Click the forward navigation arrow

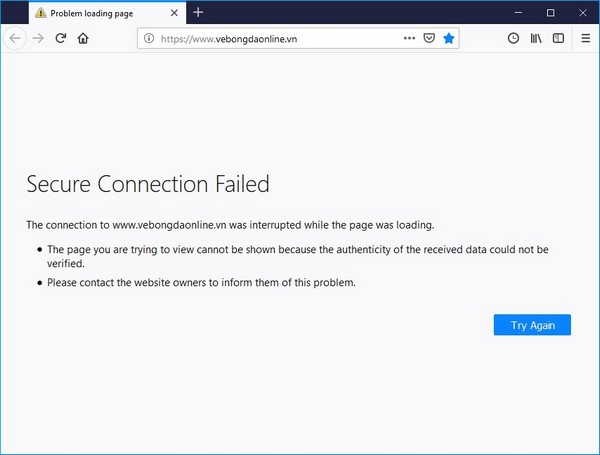point(38,38)
